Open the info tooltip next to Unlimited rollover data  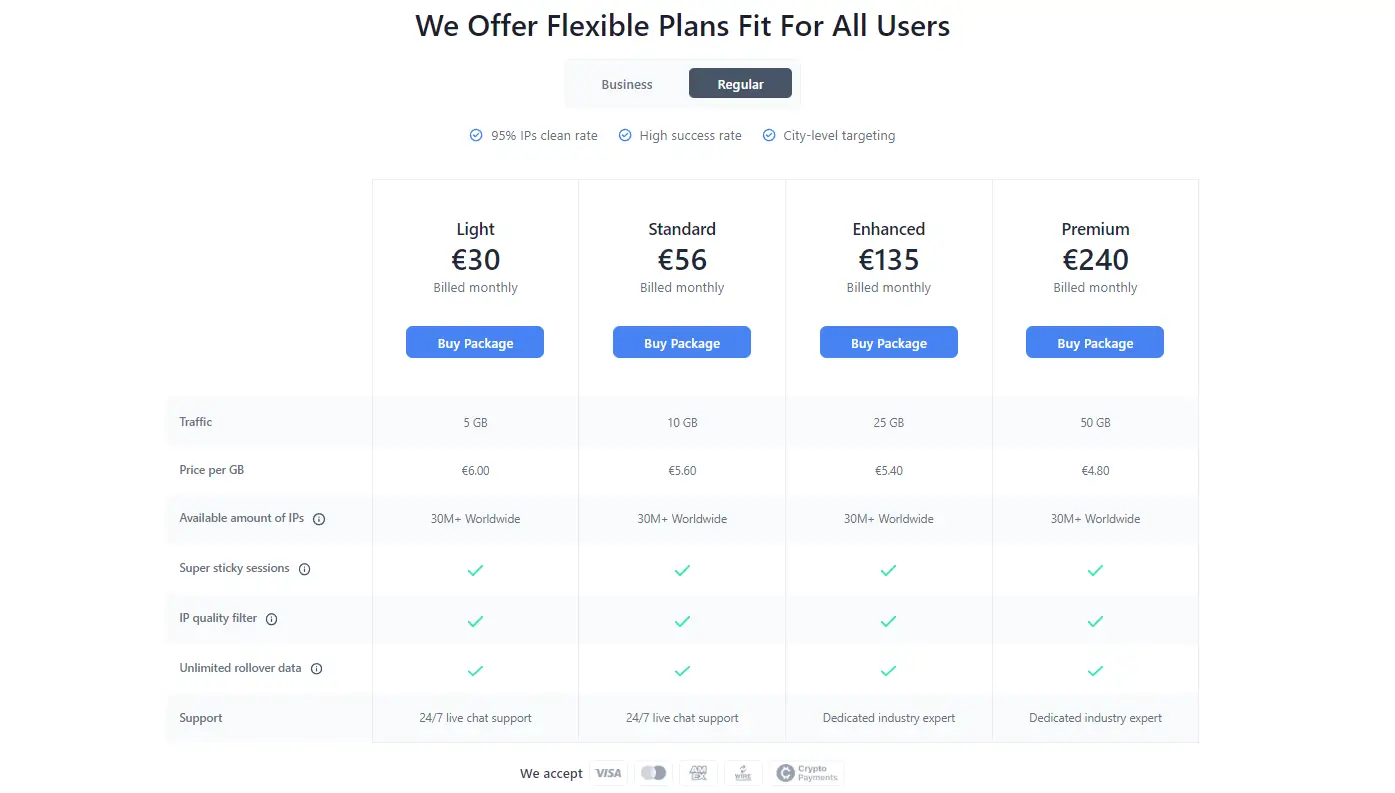317,668
